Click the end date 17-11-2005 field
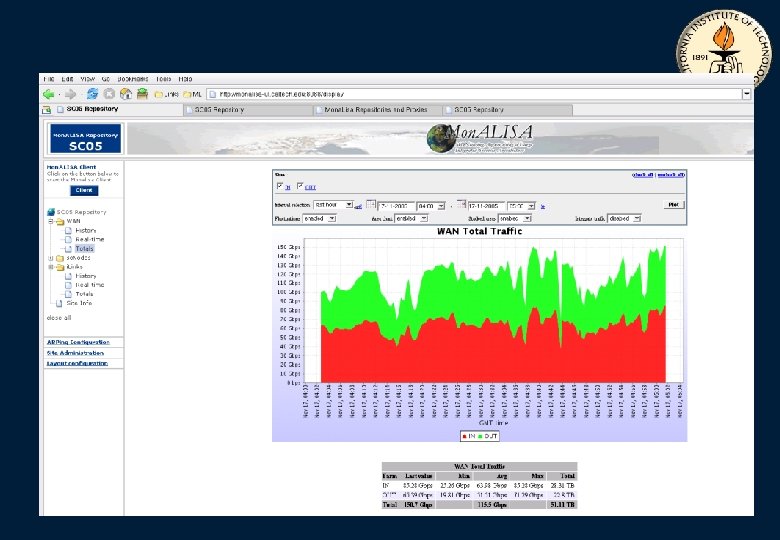 486,206
